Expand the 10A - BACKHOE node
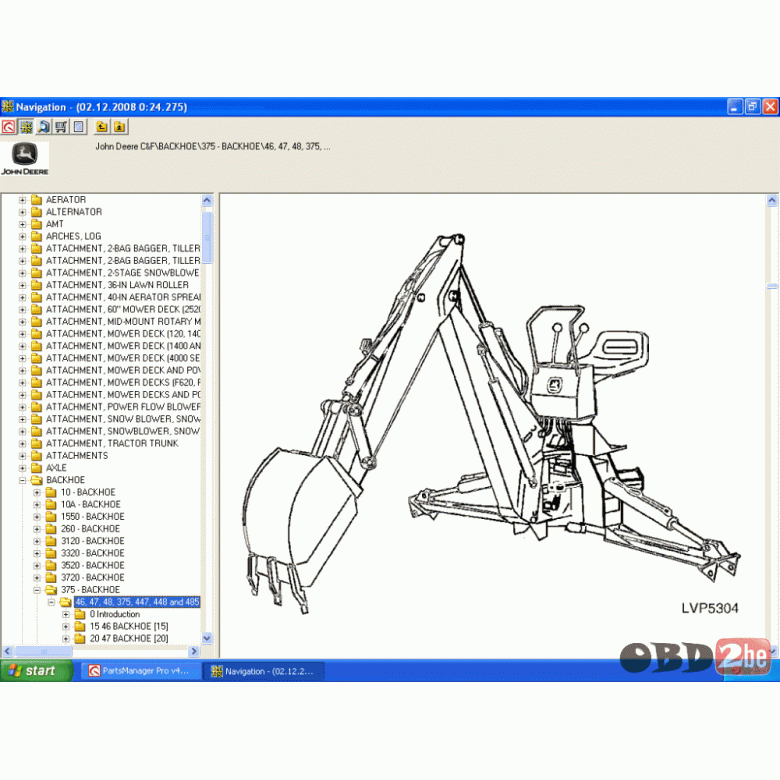This screenshot has width=780, height=780. [x=37, y=505]
